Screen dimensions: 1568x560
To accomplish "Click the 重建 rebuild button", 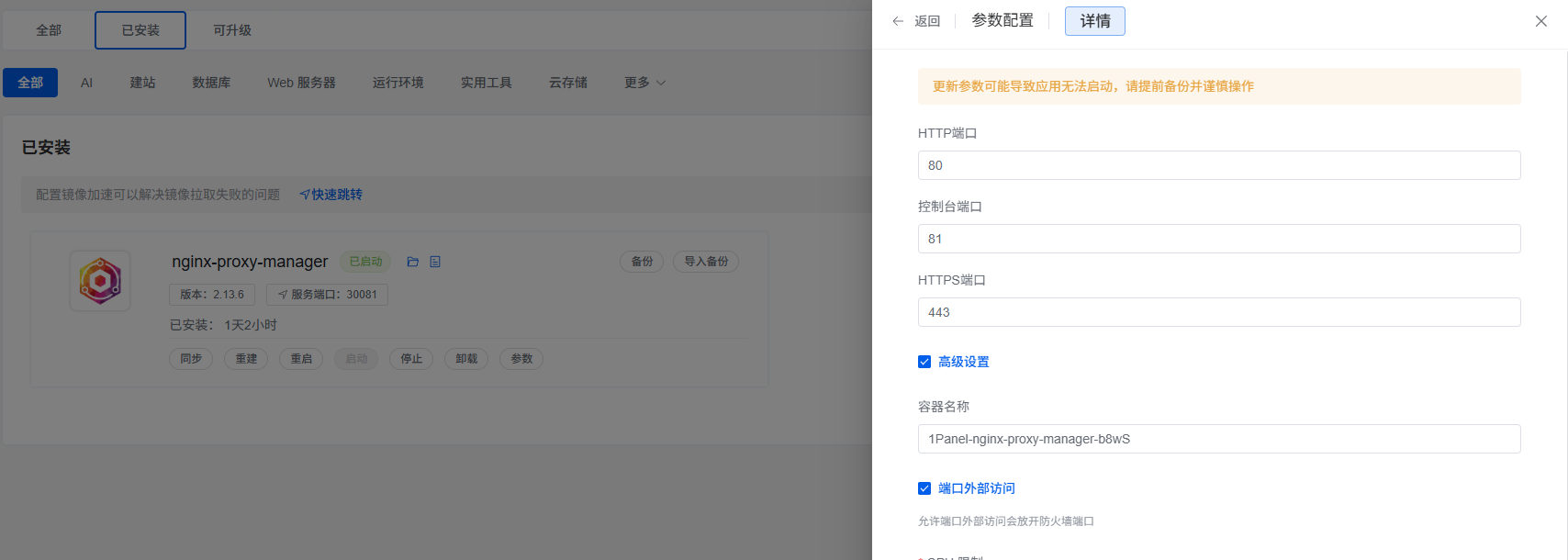I will click(x=246, y=359).
